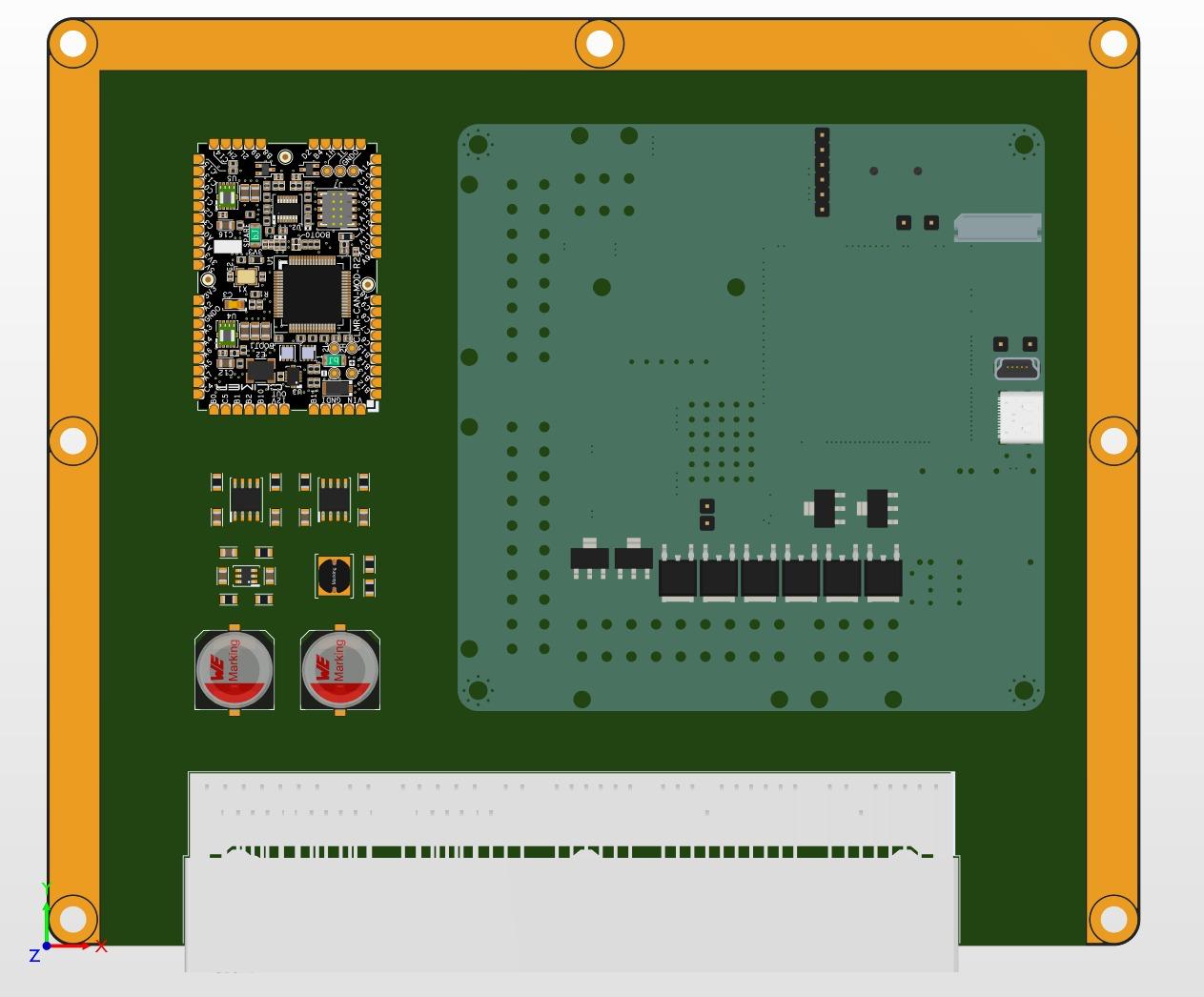The image size is (1204, 997).
Task: Click the left red WE electrolytic capacitor
Action: tap(235, 670)
